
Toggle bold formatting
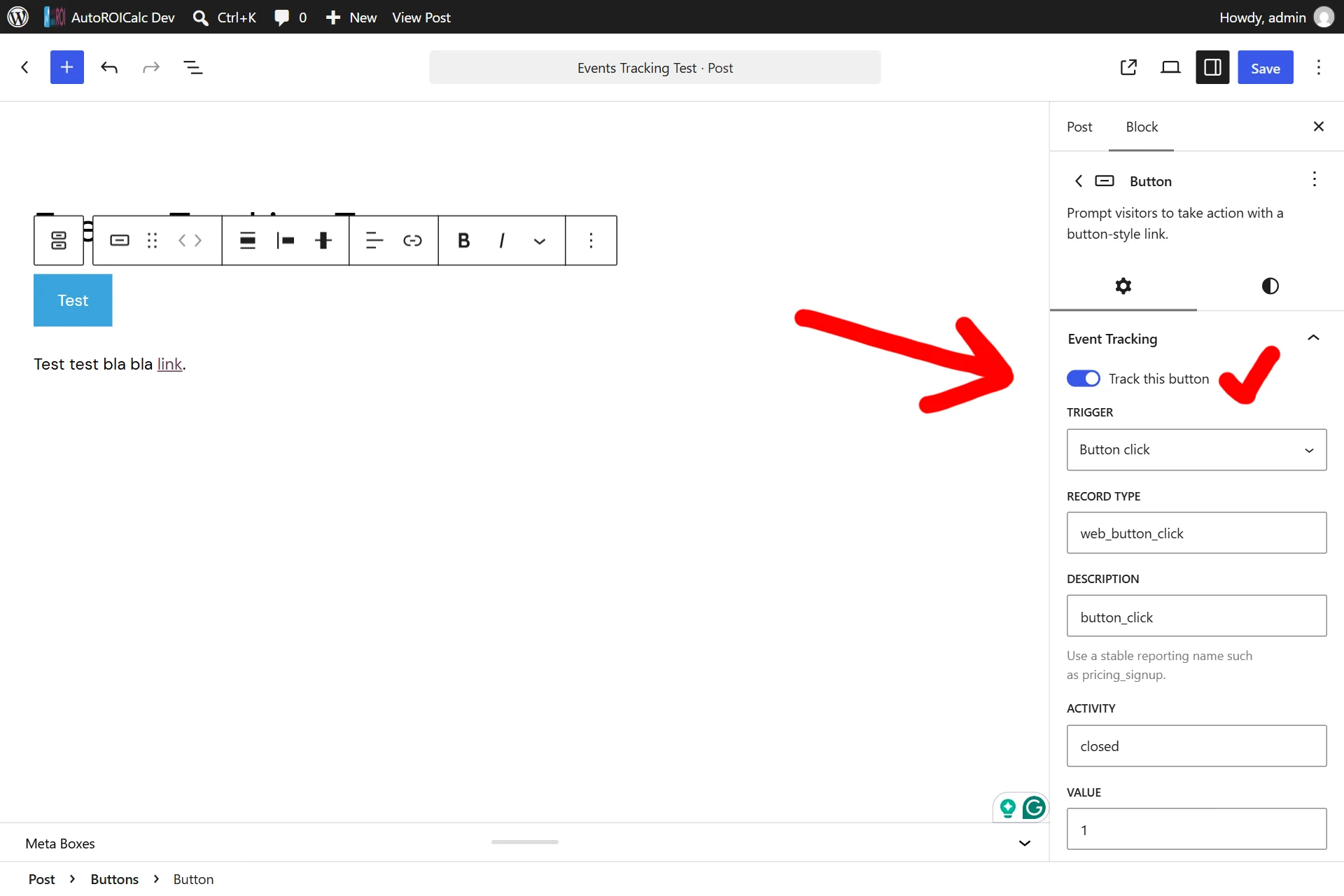pos(463,241)
